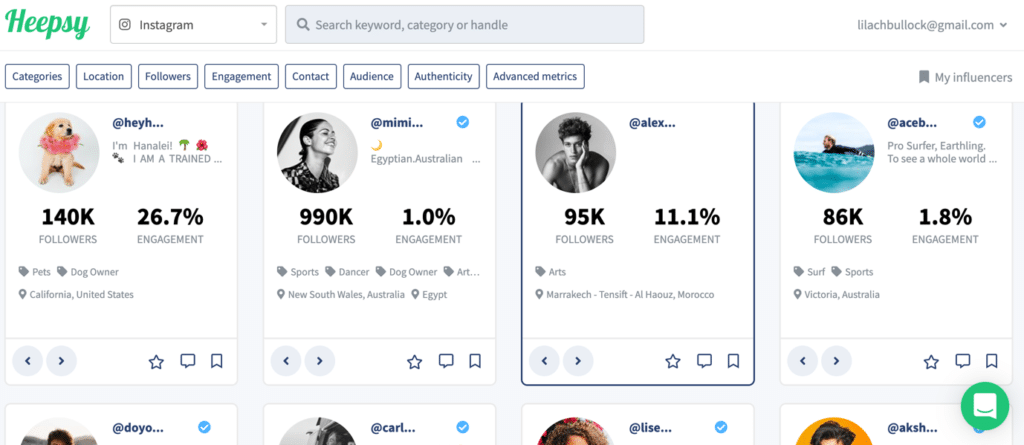Screen dimensions: 1024x445
Task: Go to My influencers
Action: pos(962,77)
